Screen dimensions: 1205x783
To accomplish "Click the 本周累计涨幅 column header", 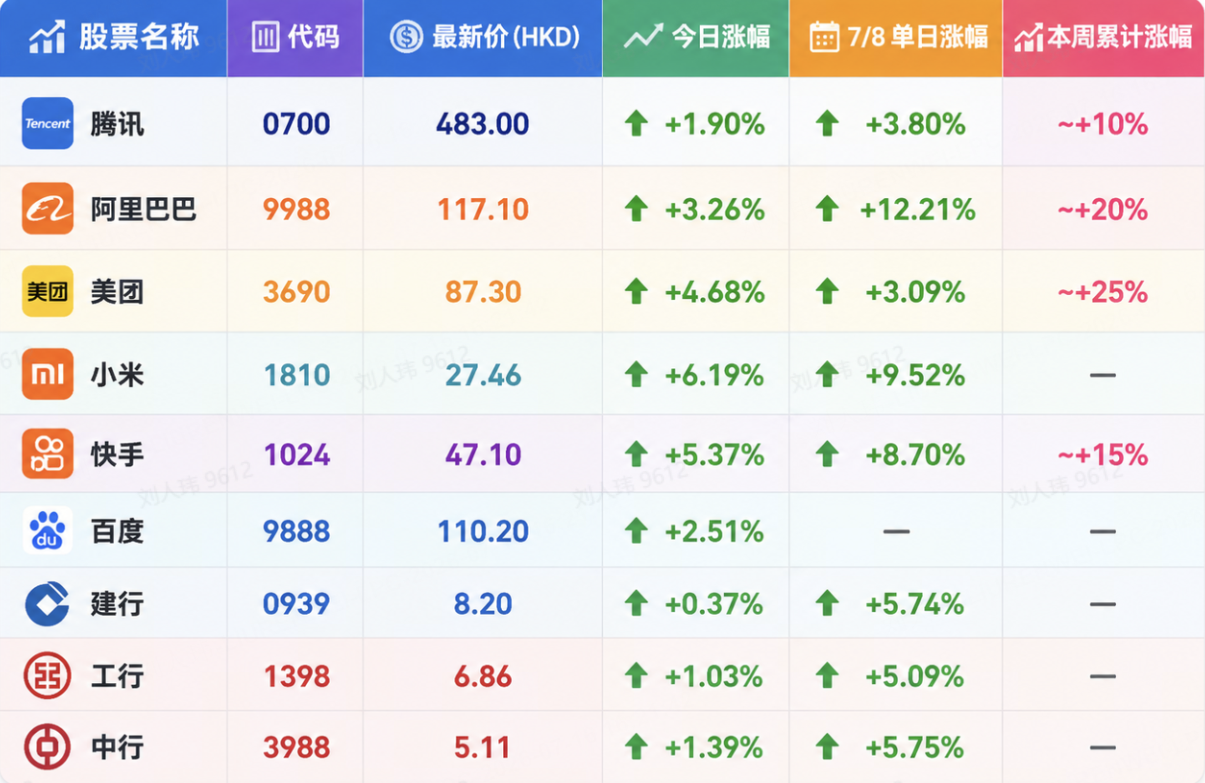I will 1104,38.
